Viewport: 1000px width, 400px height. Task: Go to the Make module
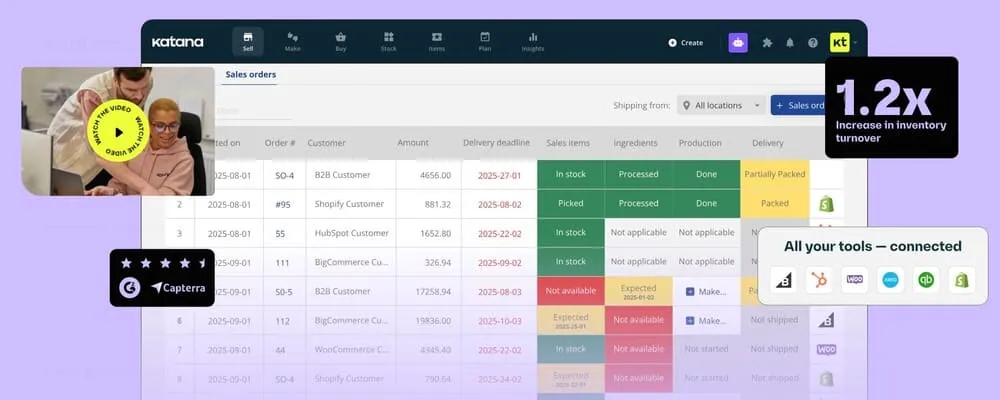[293, 41]
